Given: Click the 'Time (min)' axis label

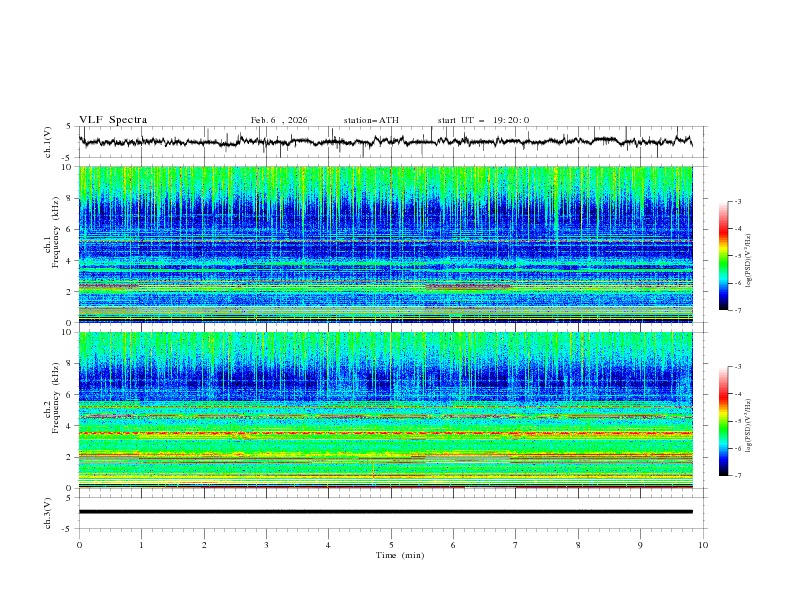Looking at the screenshot, I should 400,555.
